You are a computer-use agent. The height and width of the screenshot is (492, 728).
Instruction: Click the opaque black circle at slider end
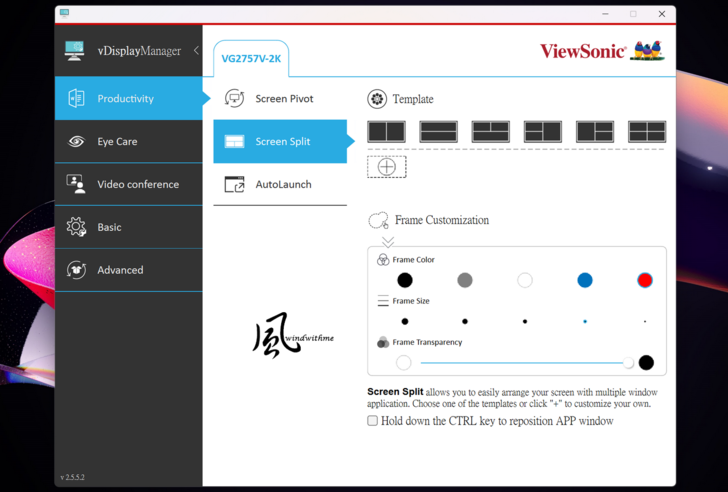[646, 363]
